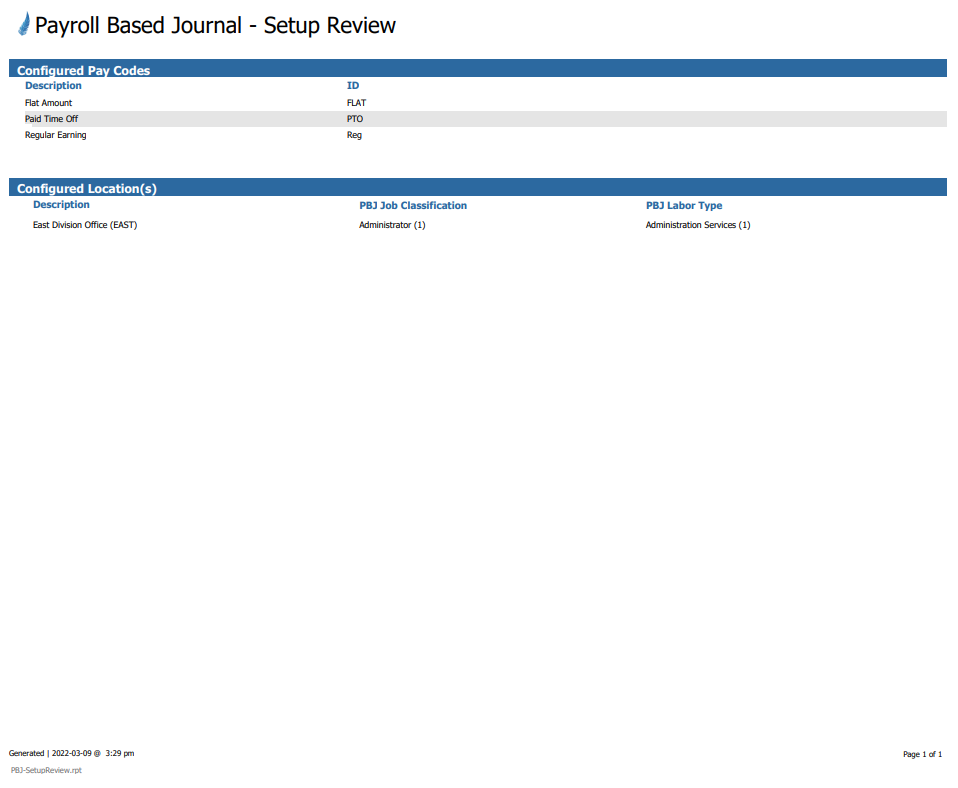This screenshot has width=958, height=788.
Task: Click the PBJ Job Classification column header
Action: 413,205
